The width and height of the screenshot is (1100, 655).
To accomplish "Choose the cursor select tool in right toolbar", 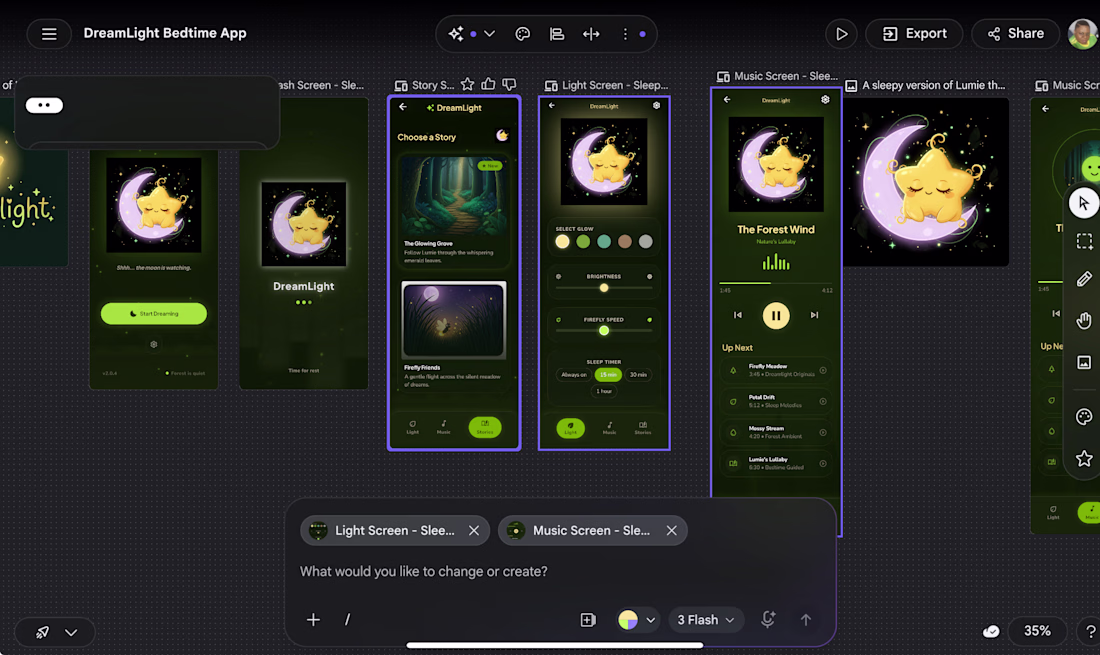I will pyautogui.click(x=1084, y=203).
